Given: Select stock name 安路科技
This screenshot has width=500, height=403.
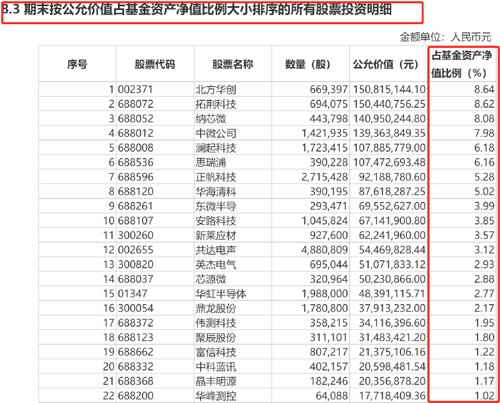Looking at the screenshot, I should [x=216, y=221].
